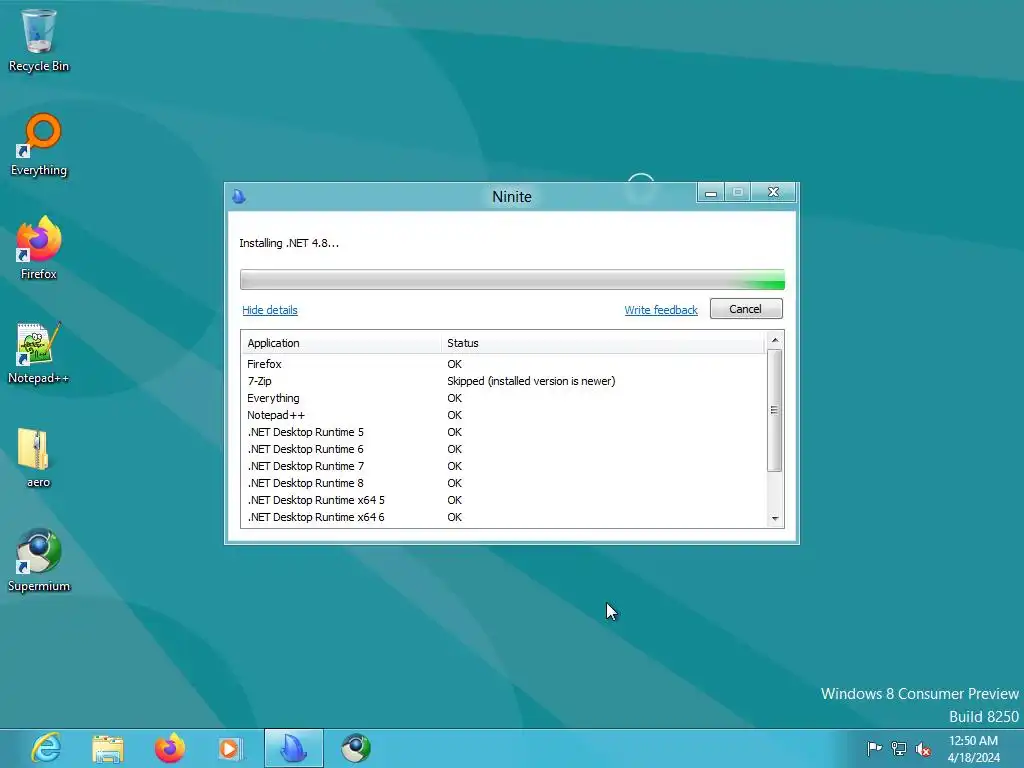Select the Firefox row in the list
Screen dimensions: 1024x768
coord(504,364)
